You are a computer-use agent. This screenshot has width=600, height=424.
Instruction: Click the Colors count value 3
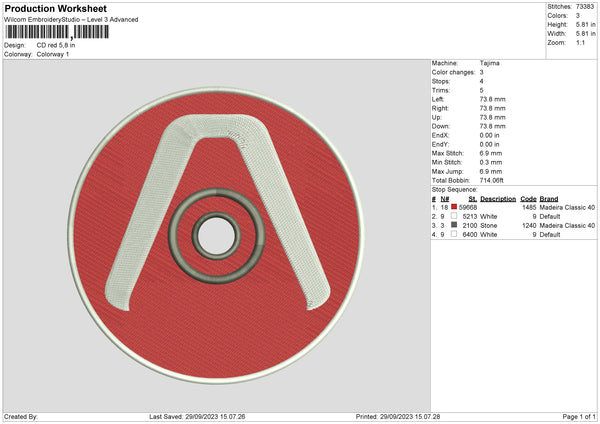coord(578,16)
